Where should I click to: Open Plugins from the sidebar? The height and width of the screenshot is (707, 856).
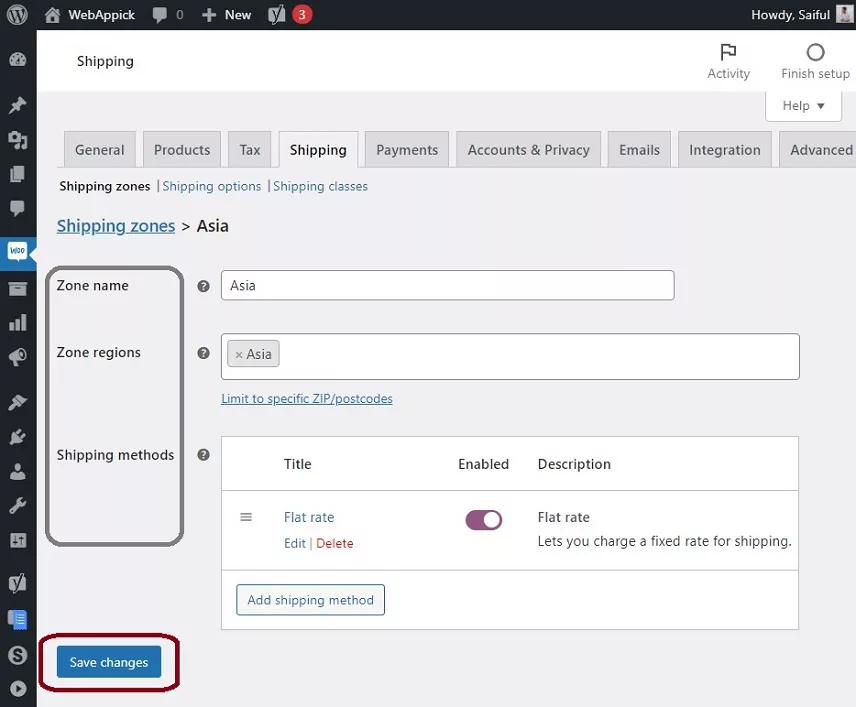(x=17, y=437)
